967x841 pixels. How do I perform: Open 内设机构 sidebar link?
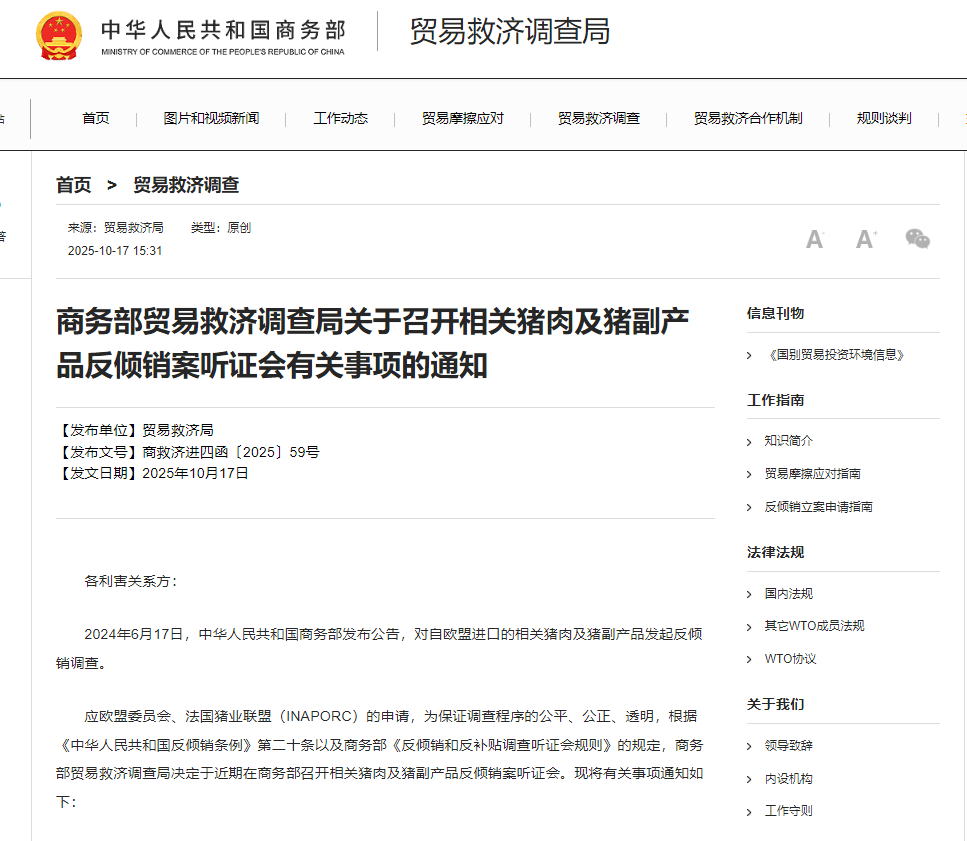pyautogui.click(x=789, y=779)
